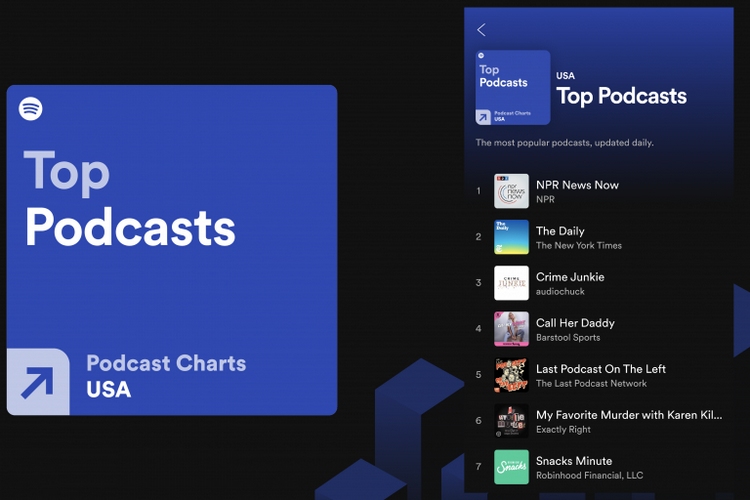This screenshot has width=750, height=500.
Task: Click description 'The most popular podcasts, updated daily.'
Action: tap(564, 143)
